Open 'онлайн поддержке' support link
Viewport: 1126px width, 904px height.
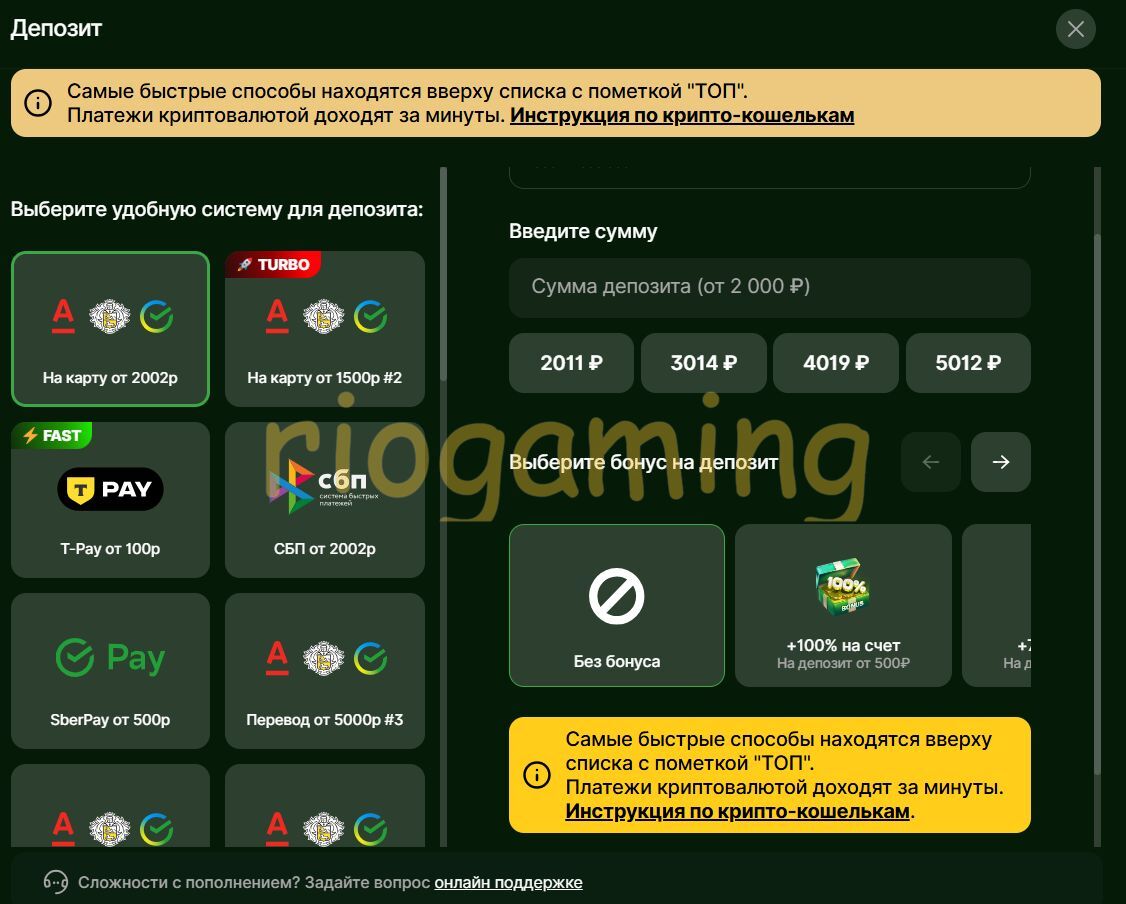pos(508,882)
